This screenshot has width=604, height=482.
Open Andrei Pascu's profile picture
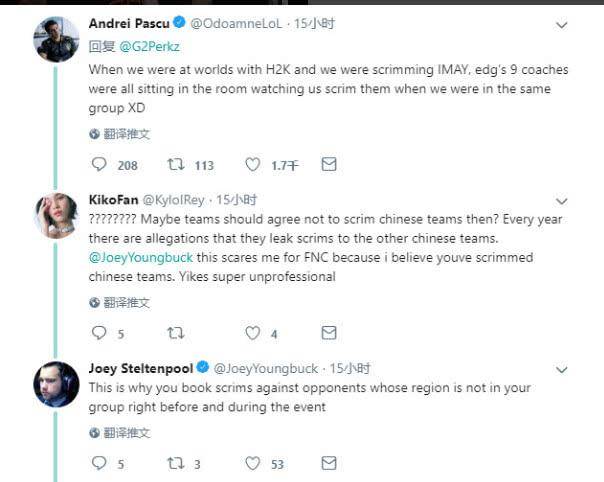[x=56, y=39]
